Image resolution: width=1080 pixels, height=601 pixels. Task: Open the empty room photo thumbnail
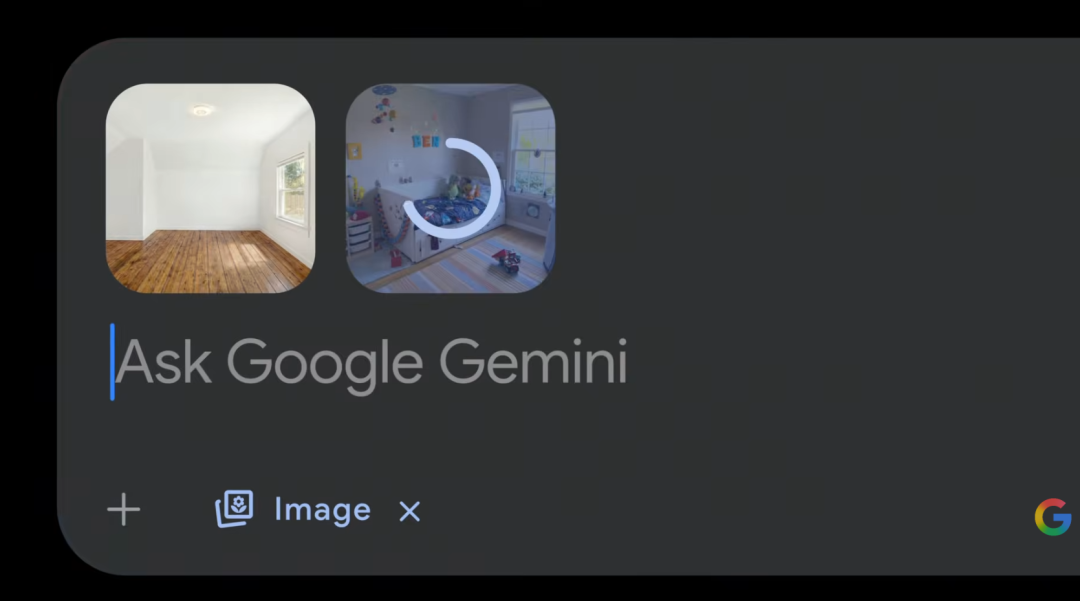[211, 189]
